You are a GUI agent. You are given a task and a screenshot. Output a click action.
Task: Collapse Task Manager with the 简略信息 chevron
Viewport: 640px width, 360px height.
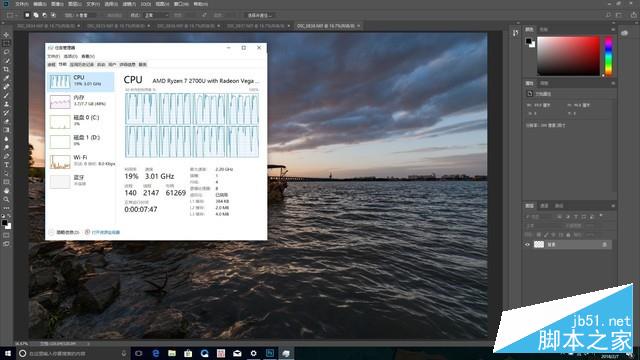[51, 232]
